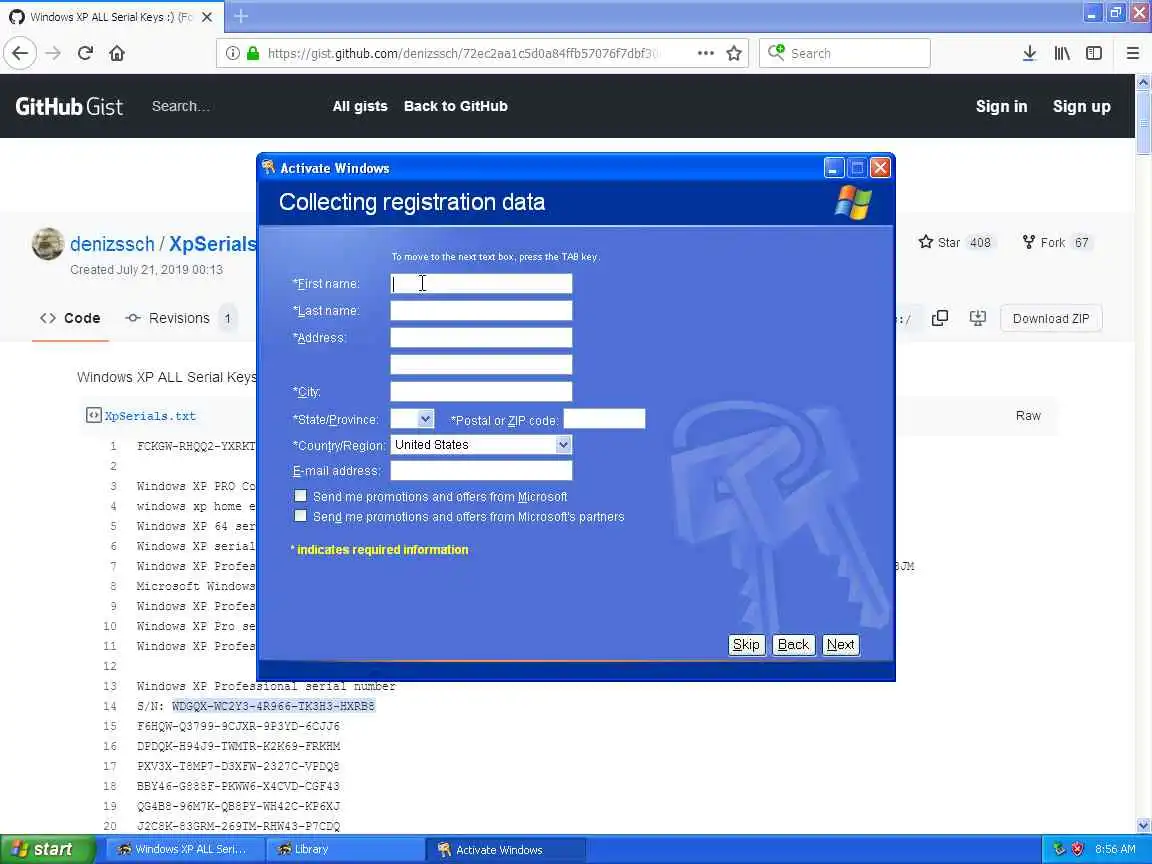Image resolution: width=1152 pixels, height=864 pixels.
Task: Click the scrollbar down arrow
Action: tap(1143, 826)
